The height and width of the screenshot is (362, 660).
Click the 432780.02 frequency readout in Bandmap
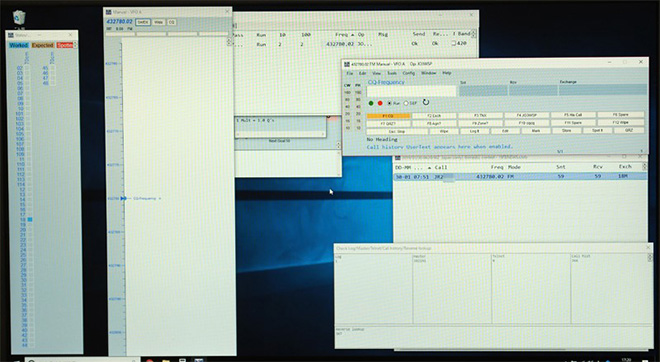point(119,21)
